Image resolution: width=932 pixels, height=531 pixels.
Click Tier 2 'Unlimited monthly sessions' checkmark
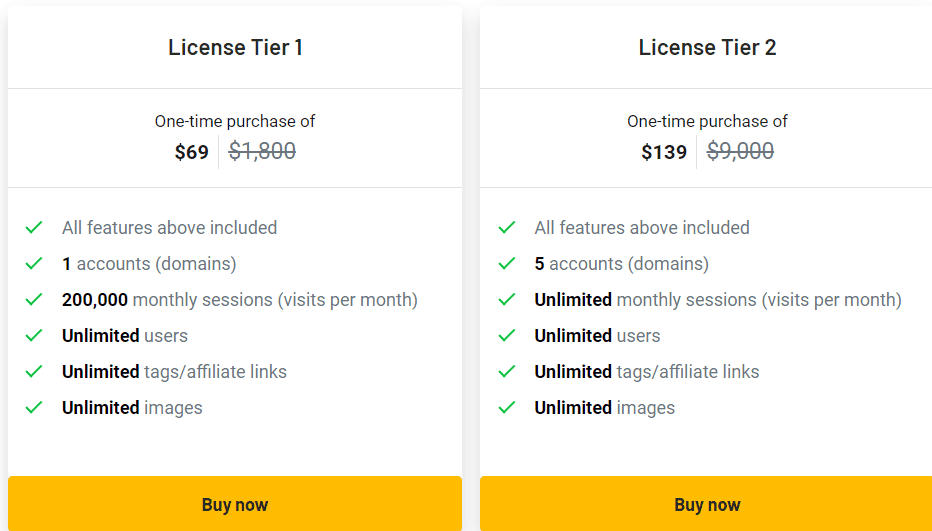tap(507, 300)
